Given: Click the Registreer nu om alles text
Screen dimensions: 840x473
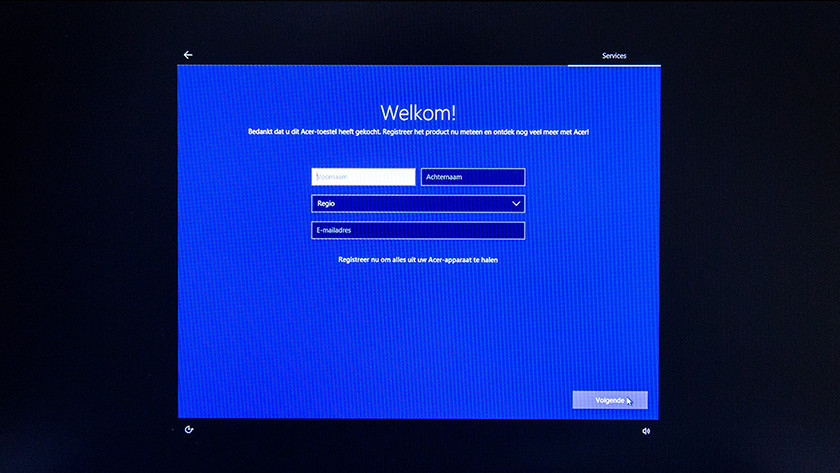Looking at the screenshot, I should [418, 260].
